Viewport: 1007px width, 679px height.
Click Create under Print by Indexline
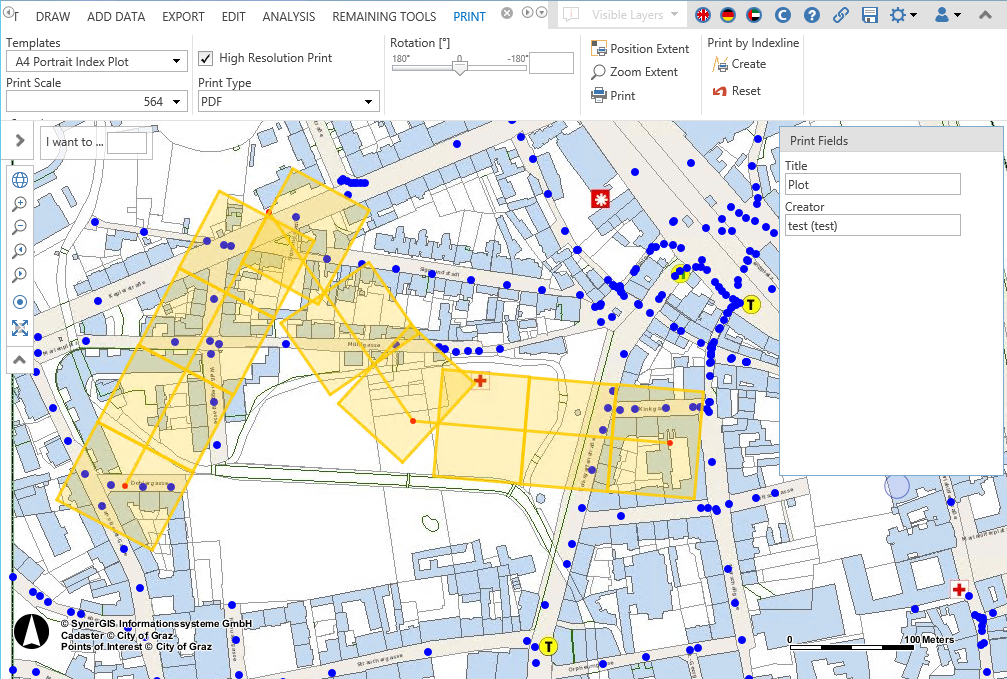(x=738, y=64)
